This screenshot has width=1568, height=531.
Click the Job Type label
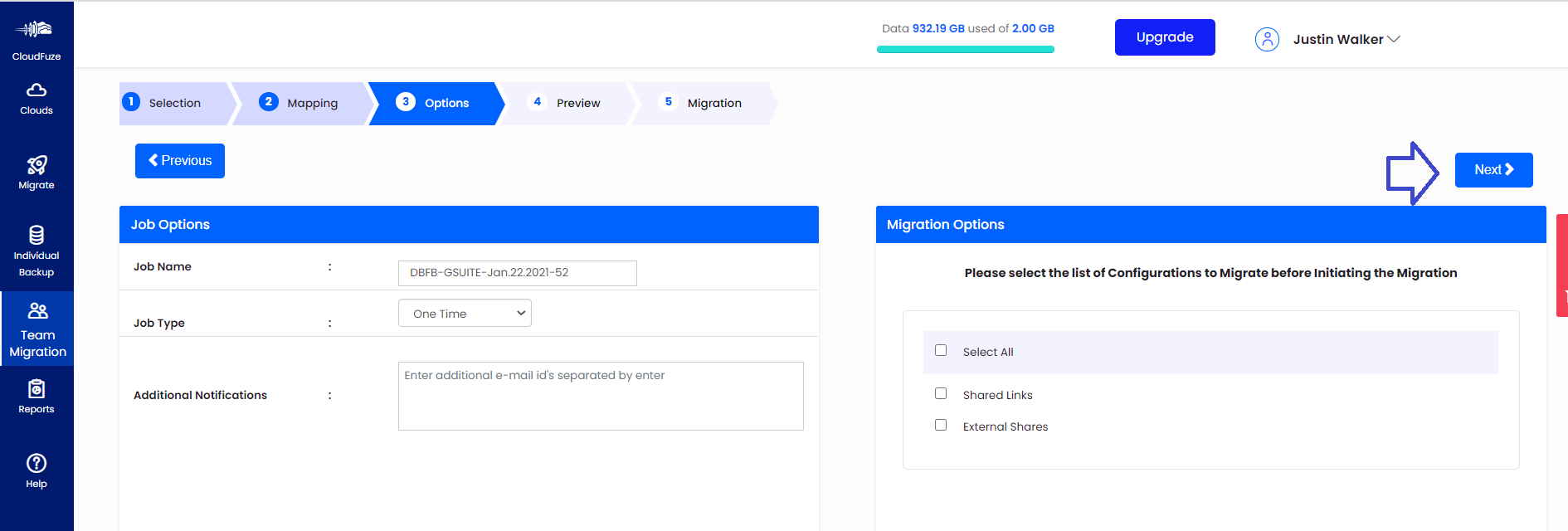click(x=159, y=323)
